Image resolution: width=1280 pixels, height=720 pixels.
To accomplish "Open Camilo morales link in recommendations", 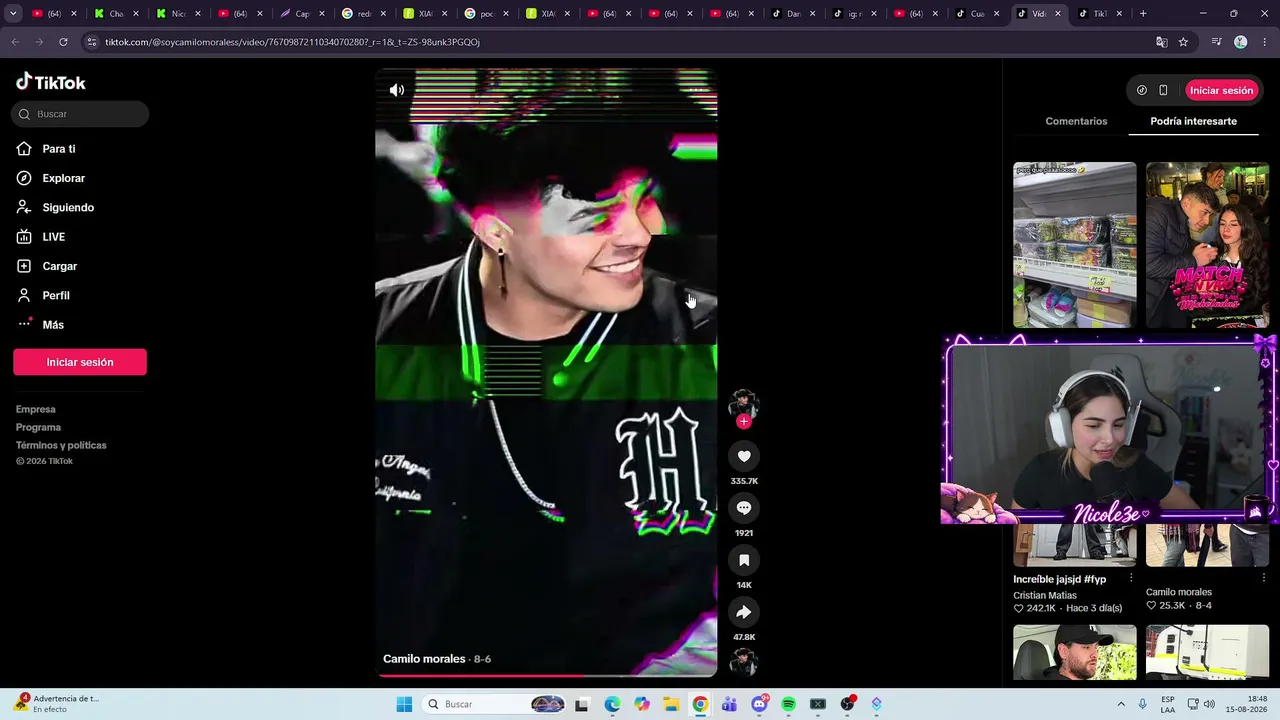I will tap(1179, 592).
